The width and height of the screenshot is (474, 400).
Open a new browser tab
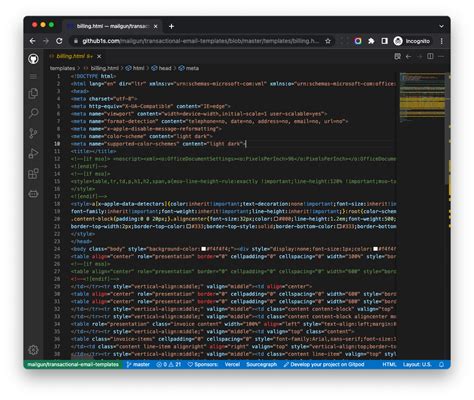click(x=171, y=26)
